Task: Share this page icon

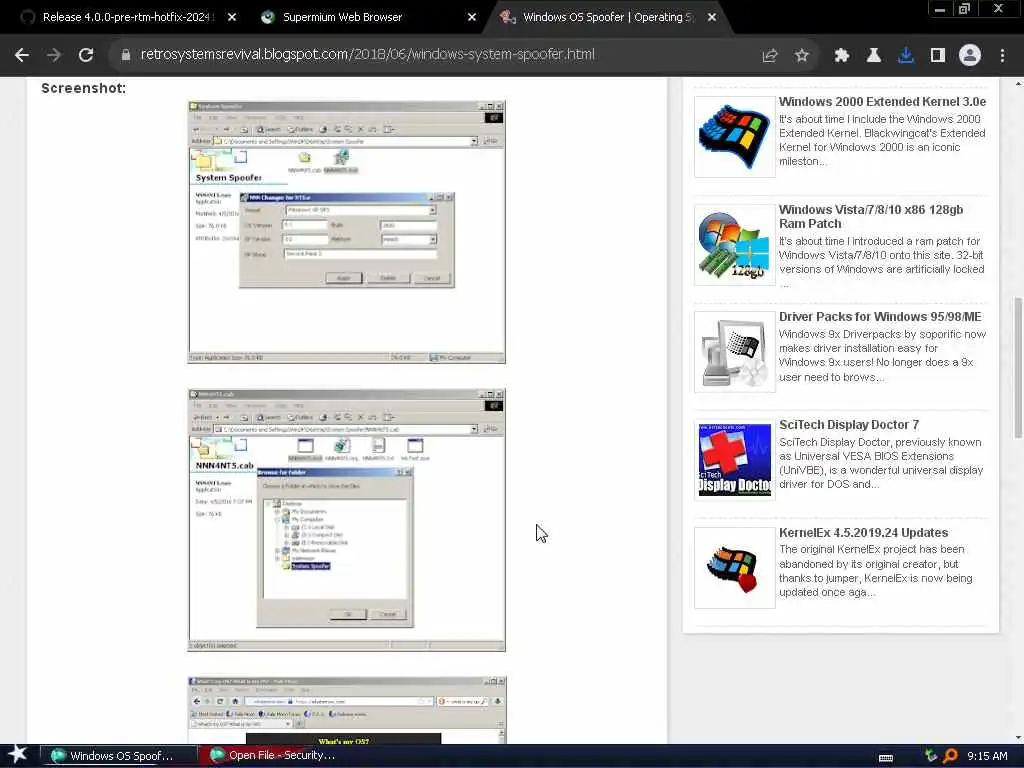Action: coord(770,56)
